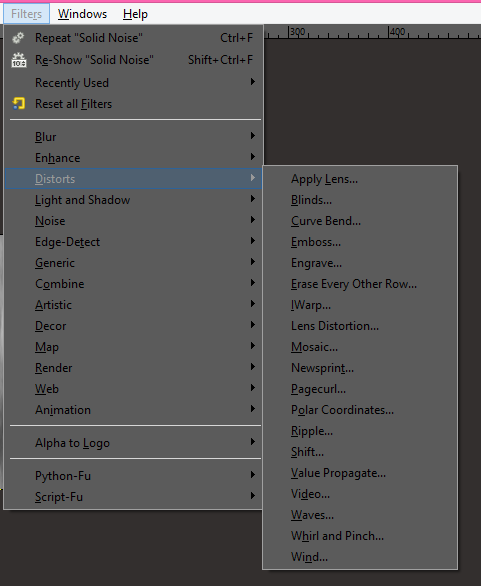This screenshot has width=481, height=586.
Task: Choose Apply Lens... filter
Action: click(x=360, y=179)
